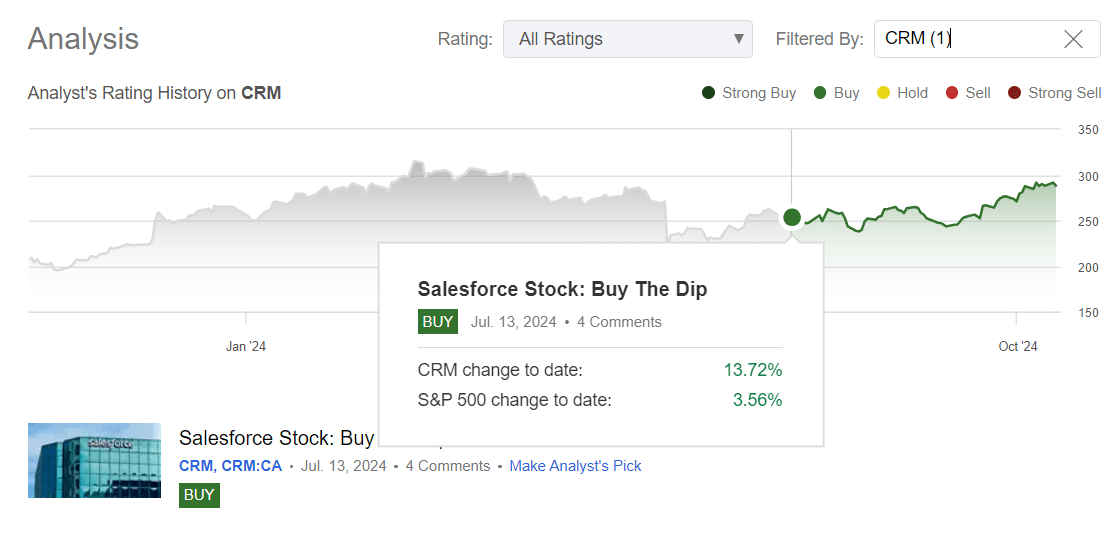Clear the CRM filter using the X icon
Viewport: 1106px width, 534px height.
(1073, 39)
